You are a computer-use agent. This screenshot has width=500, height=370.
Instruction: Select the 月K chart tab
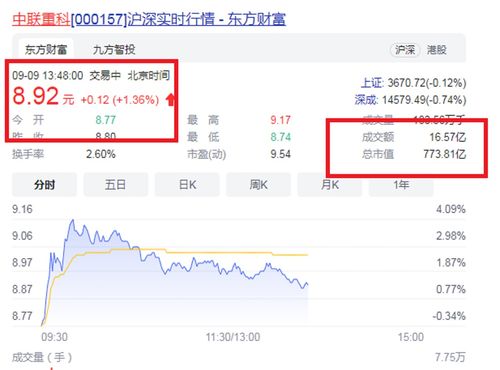pos(330,184)
